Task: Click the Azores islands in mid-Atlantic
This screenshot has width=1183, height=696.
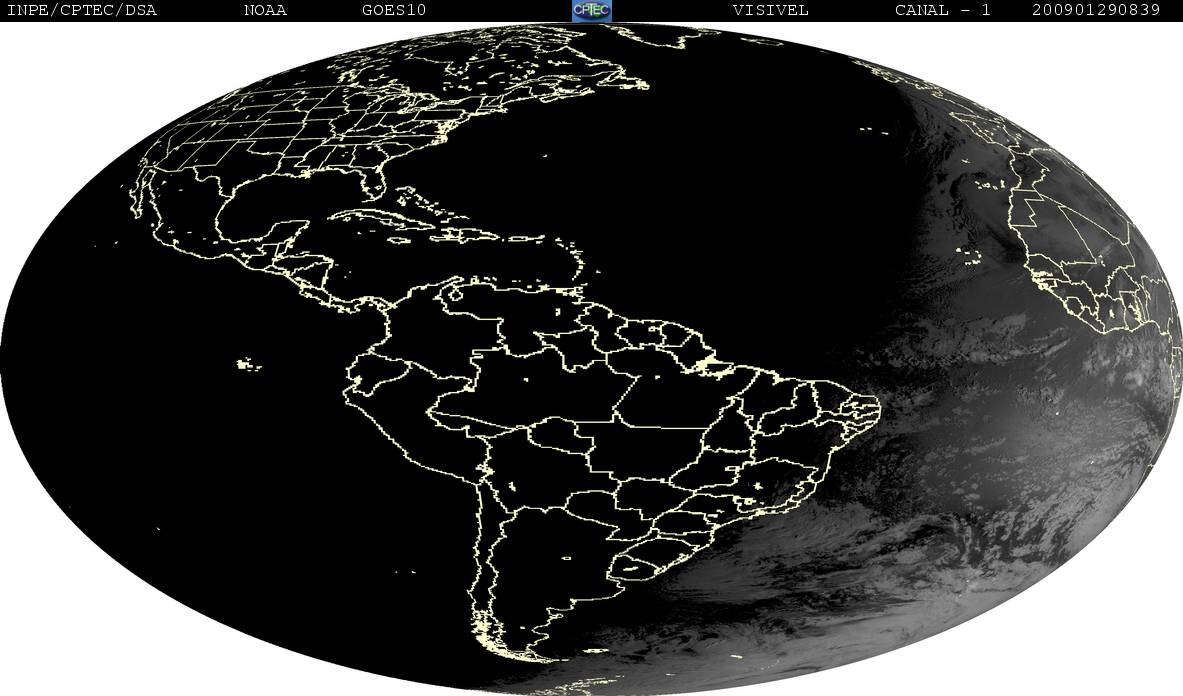Action: coord(874,130)
